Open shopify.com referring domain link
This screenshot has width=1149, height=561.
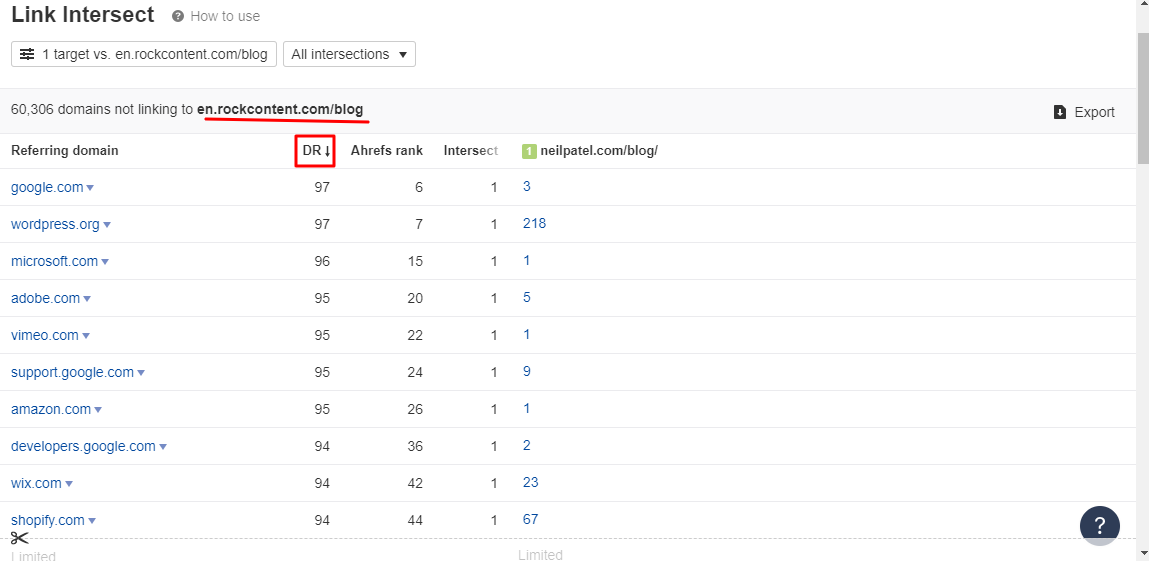coord(48,521)
